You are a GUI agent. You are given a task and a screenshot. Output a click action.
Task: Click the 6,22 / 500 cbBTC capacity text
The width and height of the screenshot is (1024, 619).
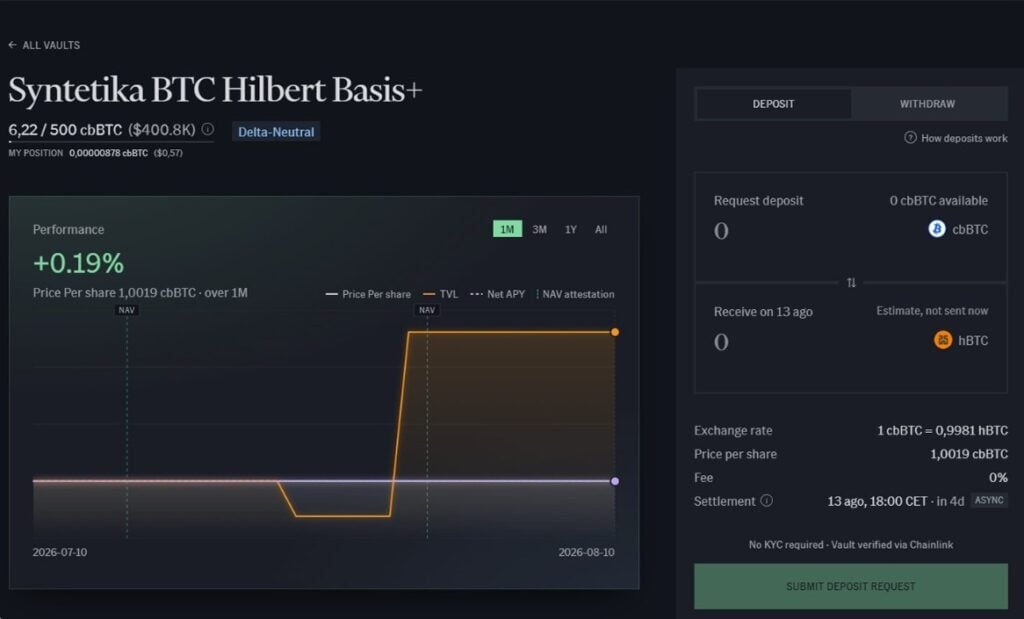65,130
